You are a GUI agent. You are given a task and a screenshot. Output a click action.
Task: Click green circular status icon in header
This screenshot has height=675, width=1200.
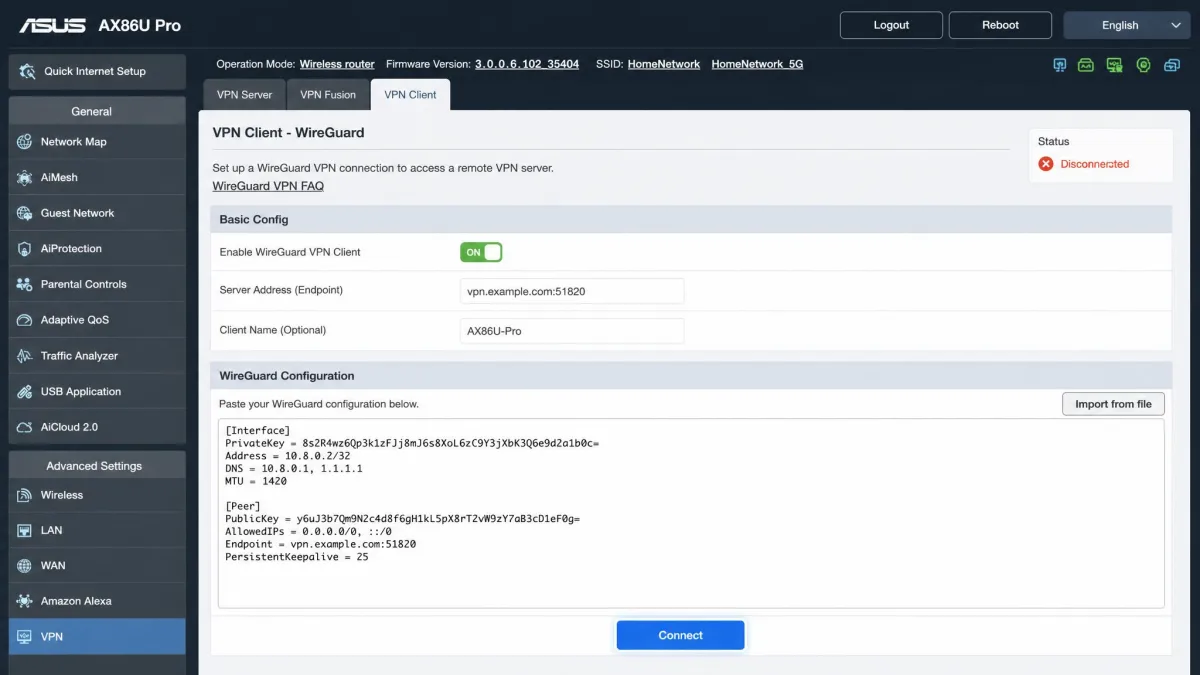coord(1143,65)
